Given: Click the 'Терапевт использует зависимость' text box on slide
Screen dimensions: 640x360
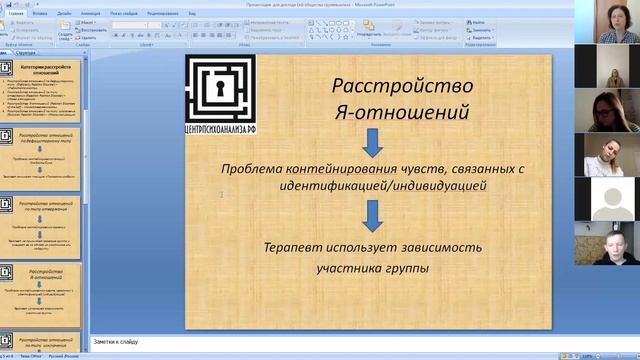Looking at the screenshot, I should 372,257.
